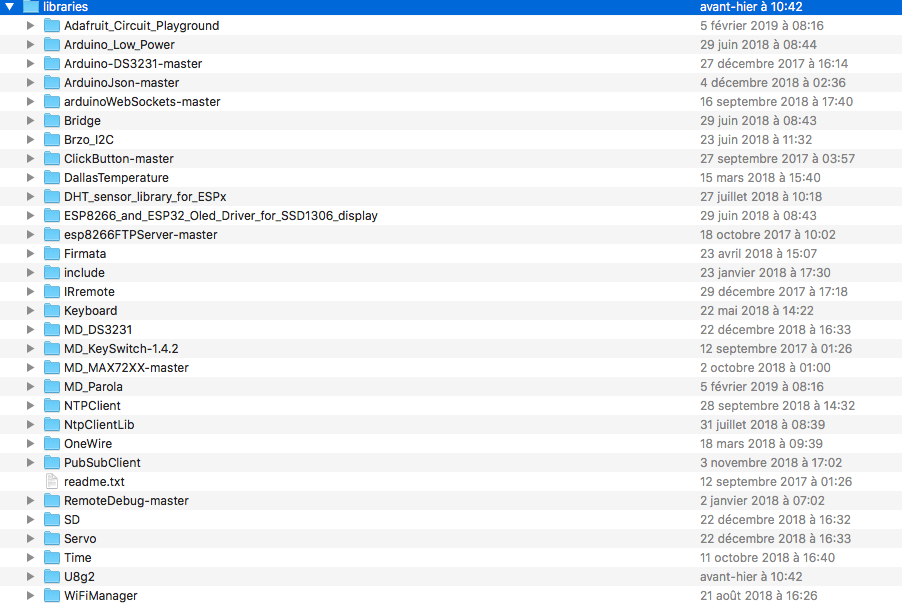Click the date 27 juillet 2018 à 10:18
This screenshot has height=605, width=902.
(760, 197)
